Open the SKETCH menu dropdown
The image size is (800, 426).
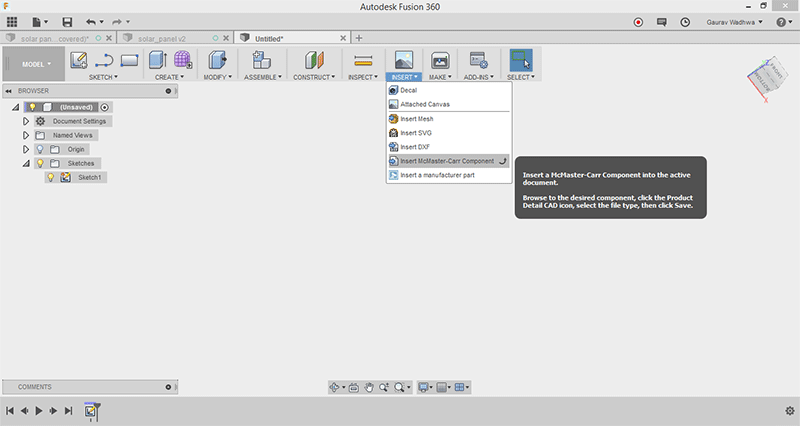click(x=103, y=77)
